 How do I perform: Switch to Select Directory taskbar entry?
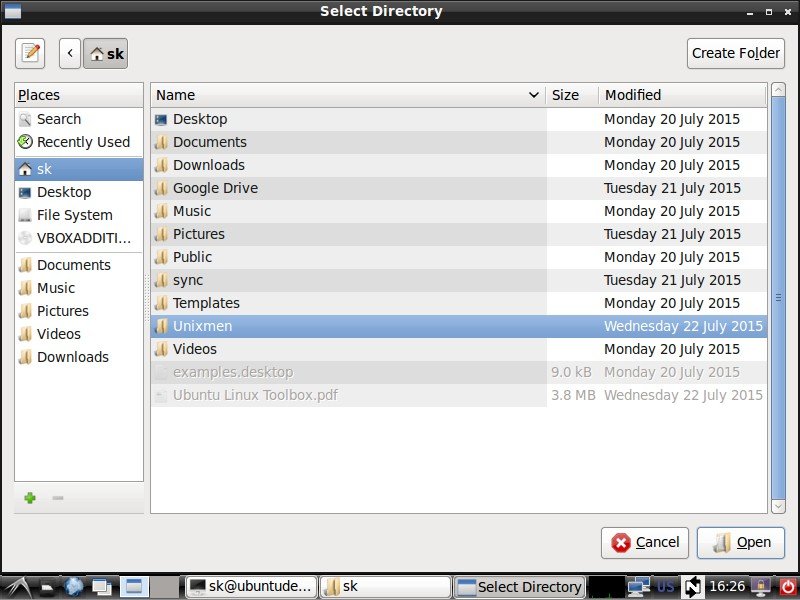519,587
